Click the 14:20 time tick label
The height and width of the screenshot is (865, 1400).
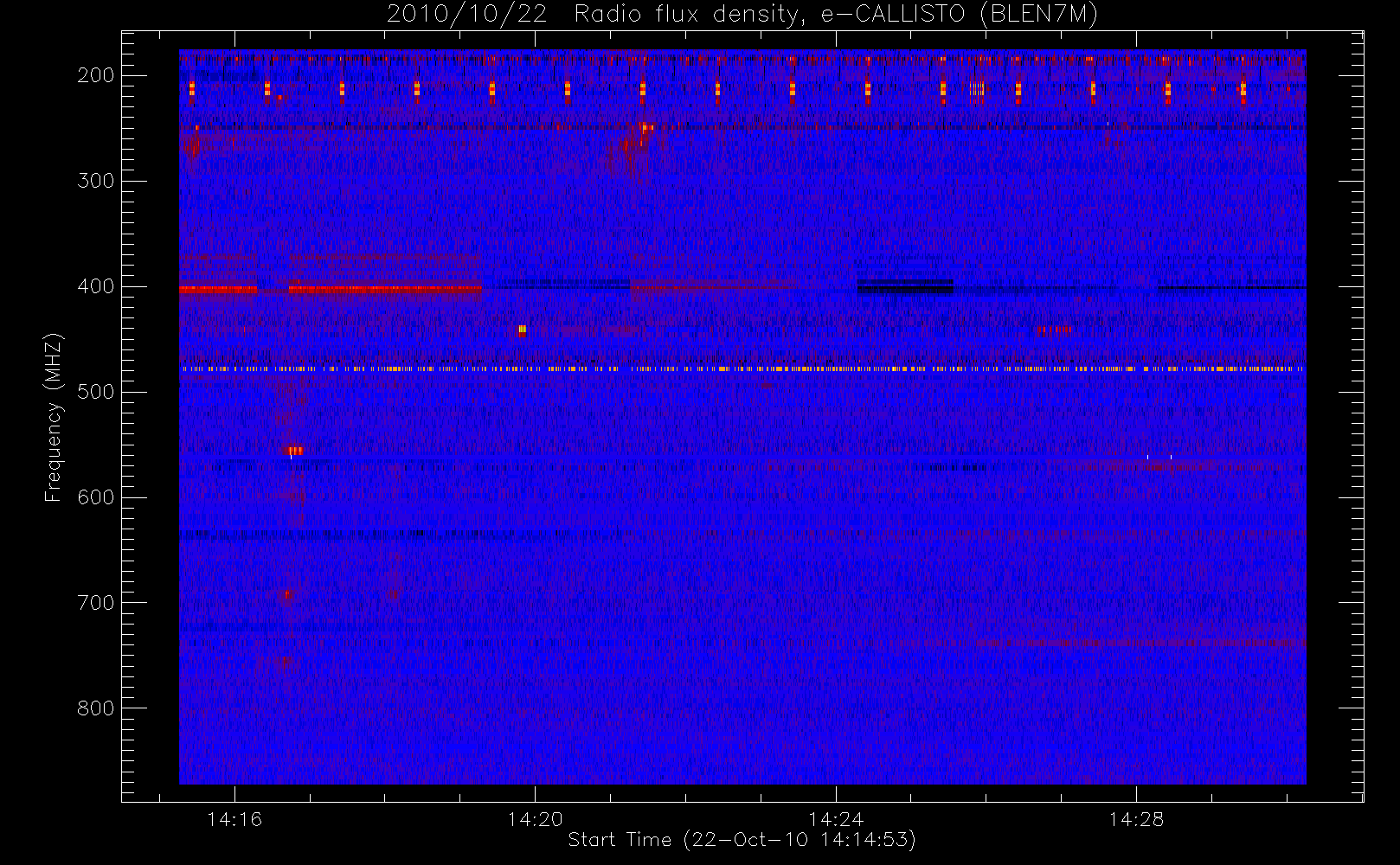coord(535,819)
